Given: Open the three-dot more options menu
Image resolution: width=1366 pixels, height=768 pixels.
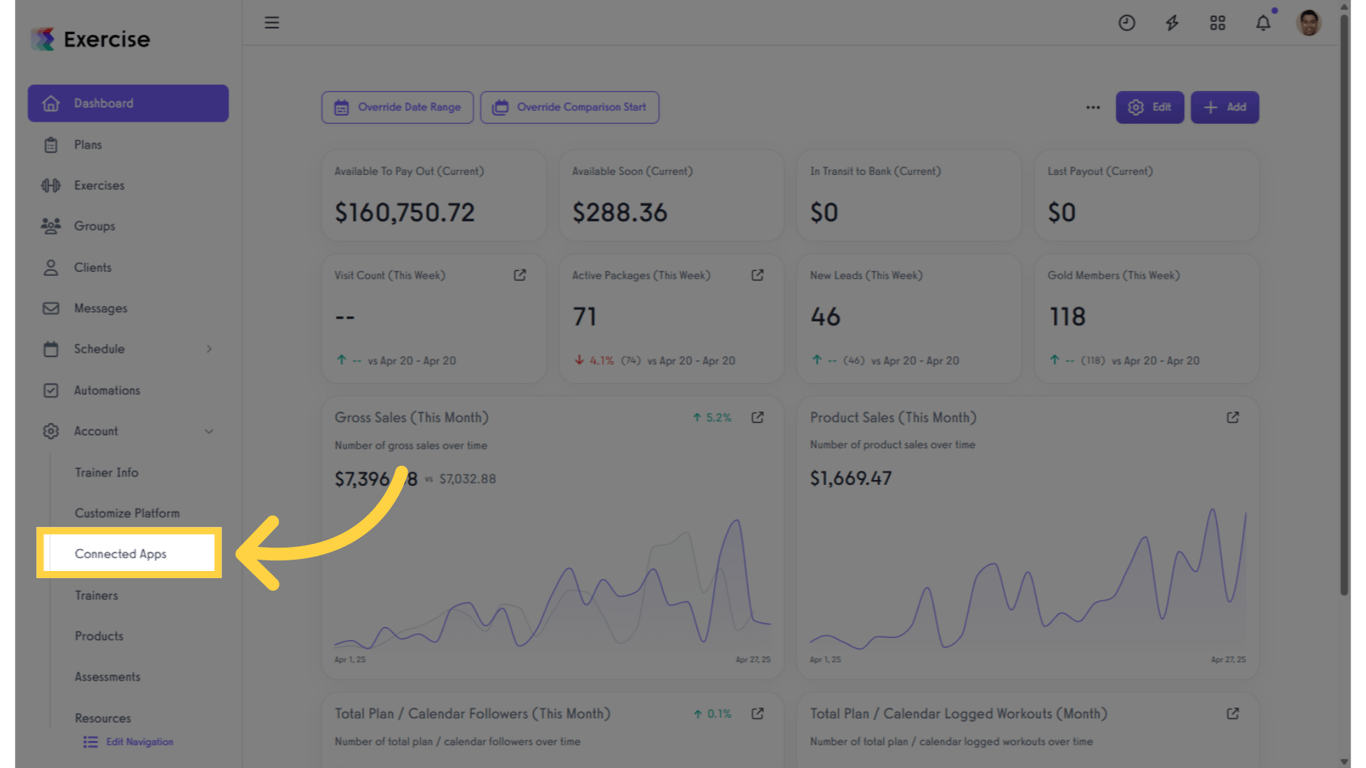Looking at the screenshot, I should click(x=1093, y=108).
